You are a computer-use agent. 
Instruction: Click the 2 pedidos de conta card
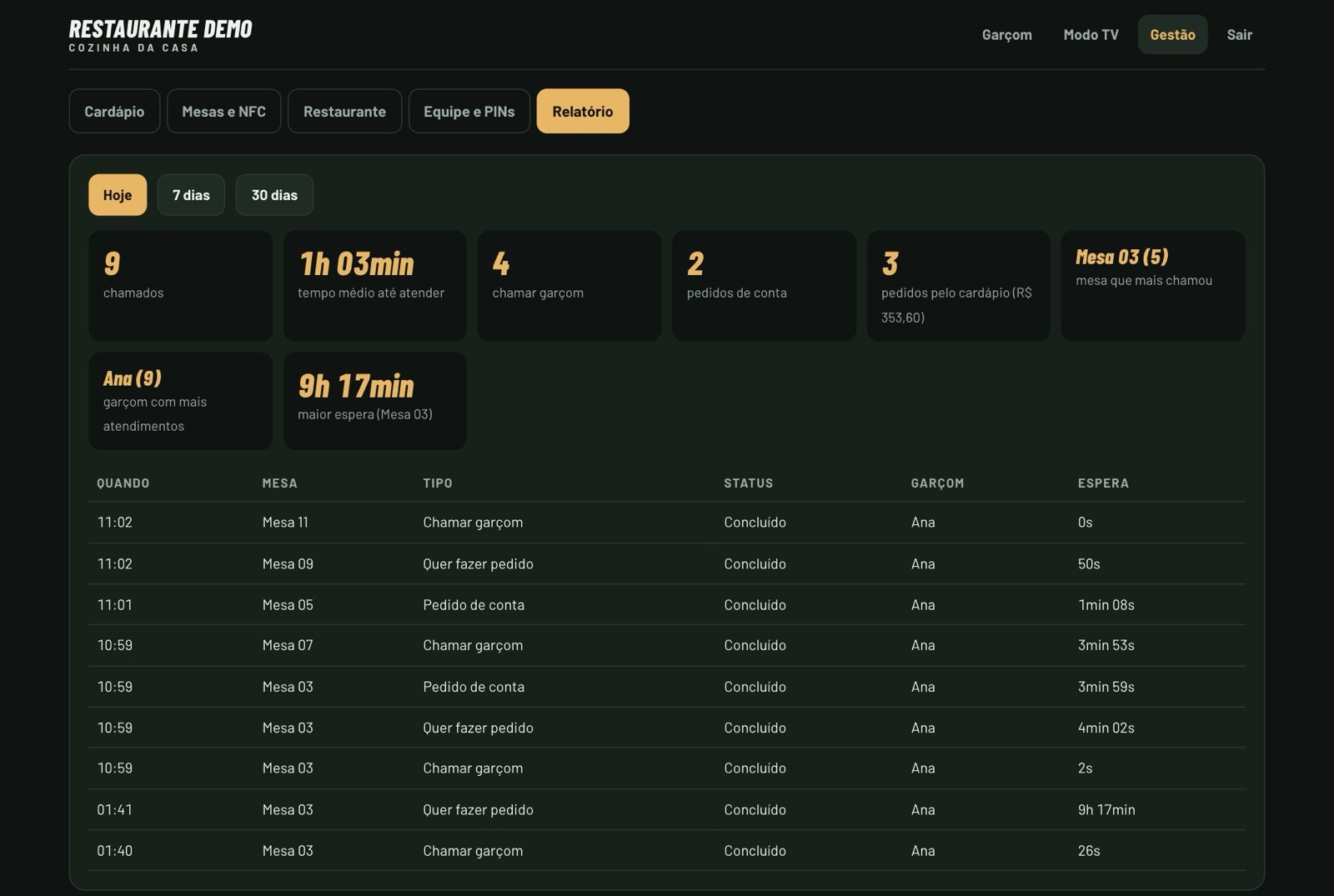pos(764,286)
